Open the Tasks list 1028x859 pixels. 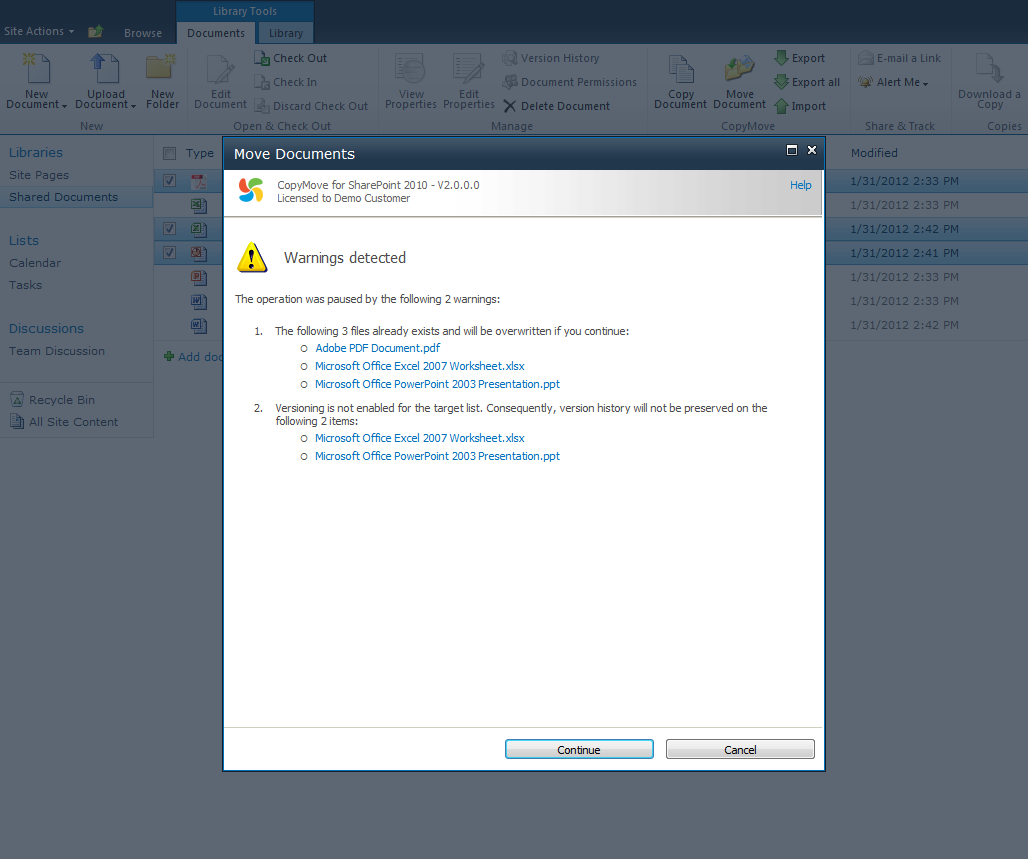[x=26, y=285]
